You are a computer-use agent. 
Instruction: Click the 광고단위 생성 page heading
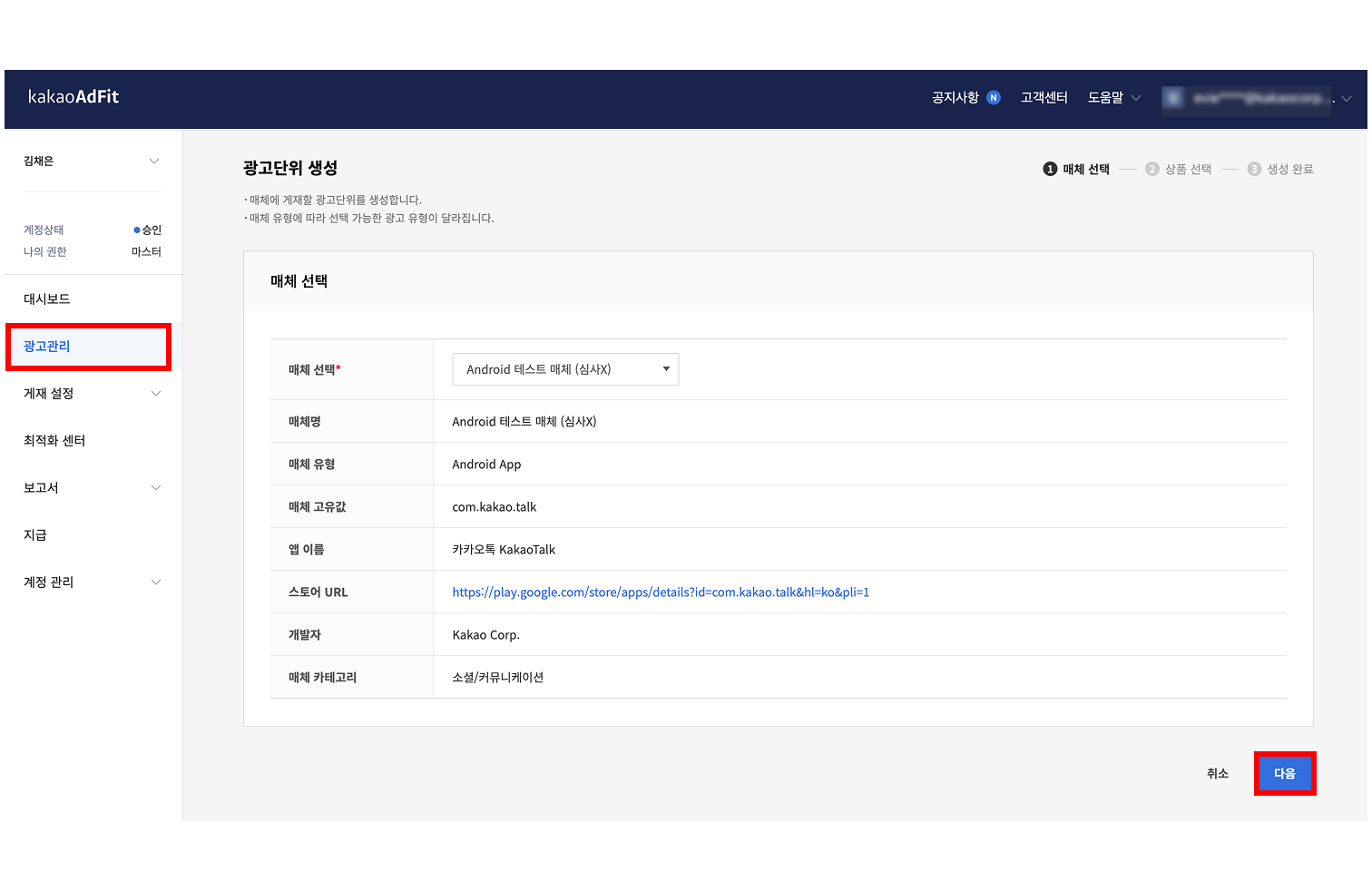(x=290, y=168)
